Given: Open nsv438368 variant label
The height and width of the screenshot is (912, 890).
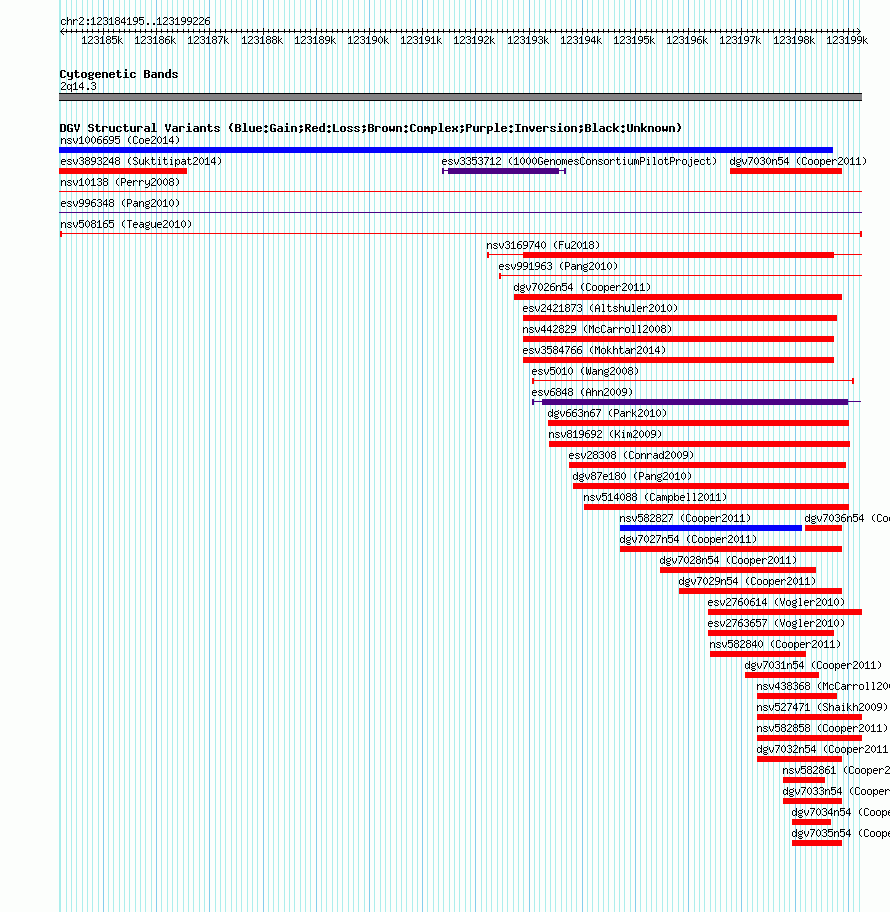Looking at the screenshot, I should coord(823,685).
